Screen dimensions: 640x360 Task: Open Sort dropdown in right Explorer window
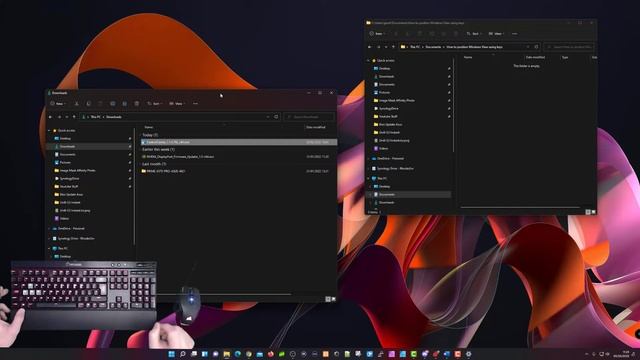pos(473,34)
